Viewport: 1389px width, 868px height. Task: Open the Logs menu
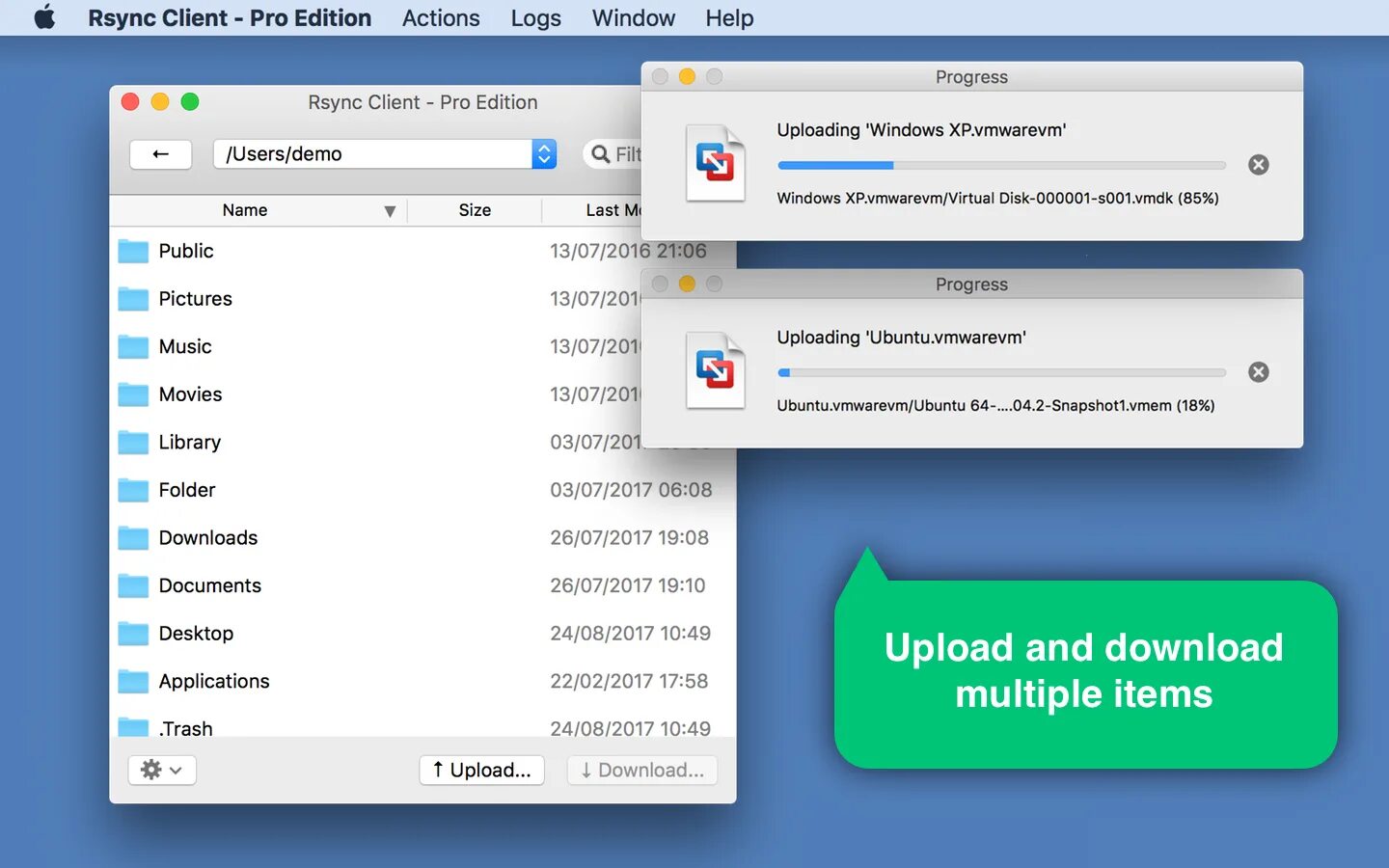tap(536, 17)
